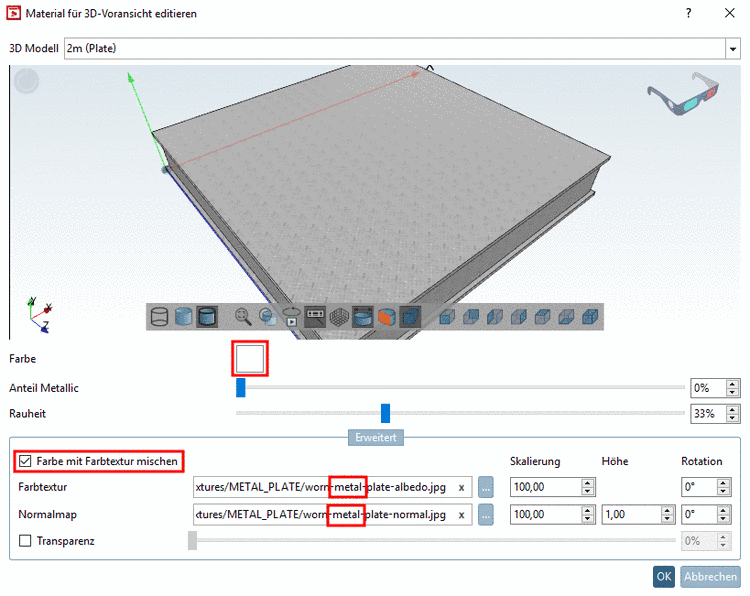Click the Anteil Metallic slider handle
The height and width of the screenshot is (596, 750).
241,387
